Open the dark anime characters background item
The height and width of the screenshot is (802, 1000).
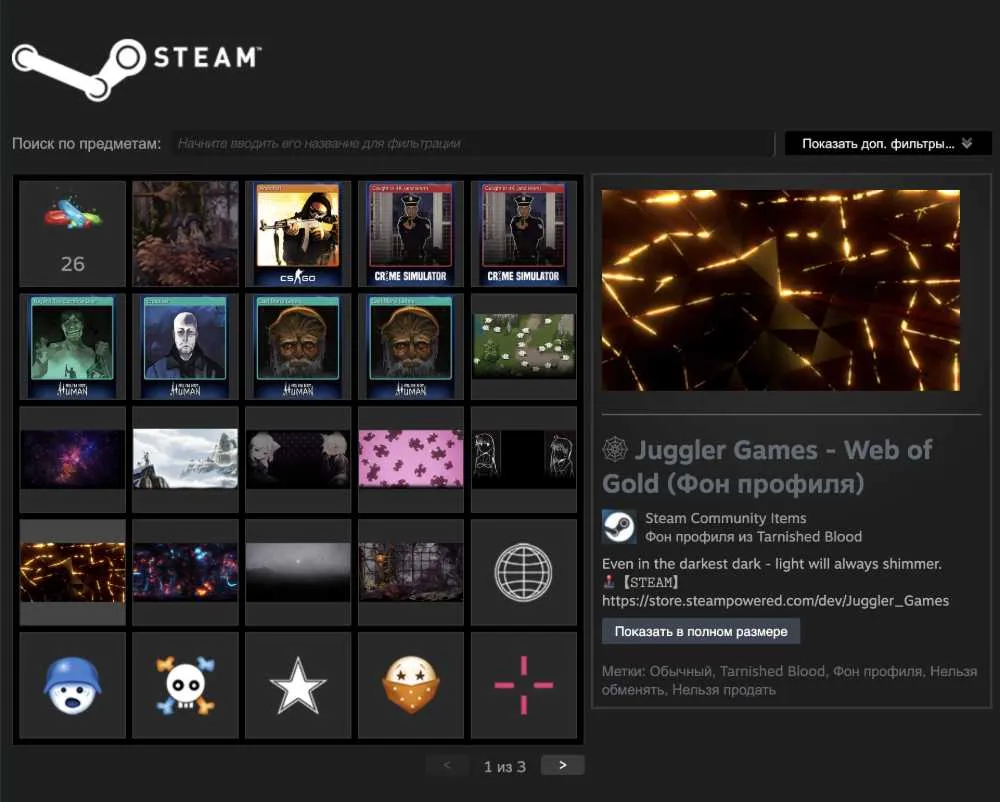(298, 459)
